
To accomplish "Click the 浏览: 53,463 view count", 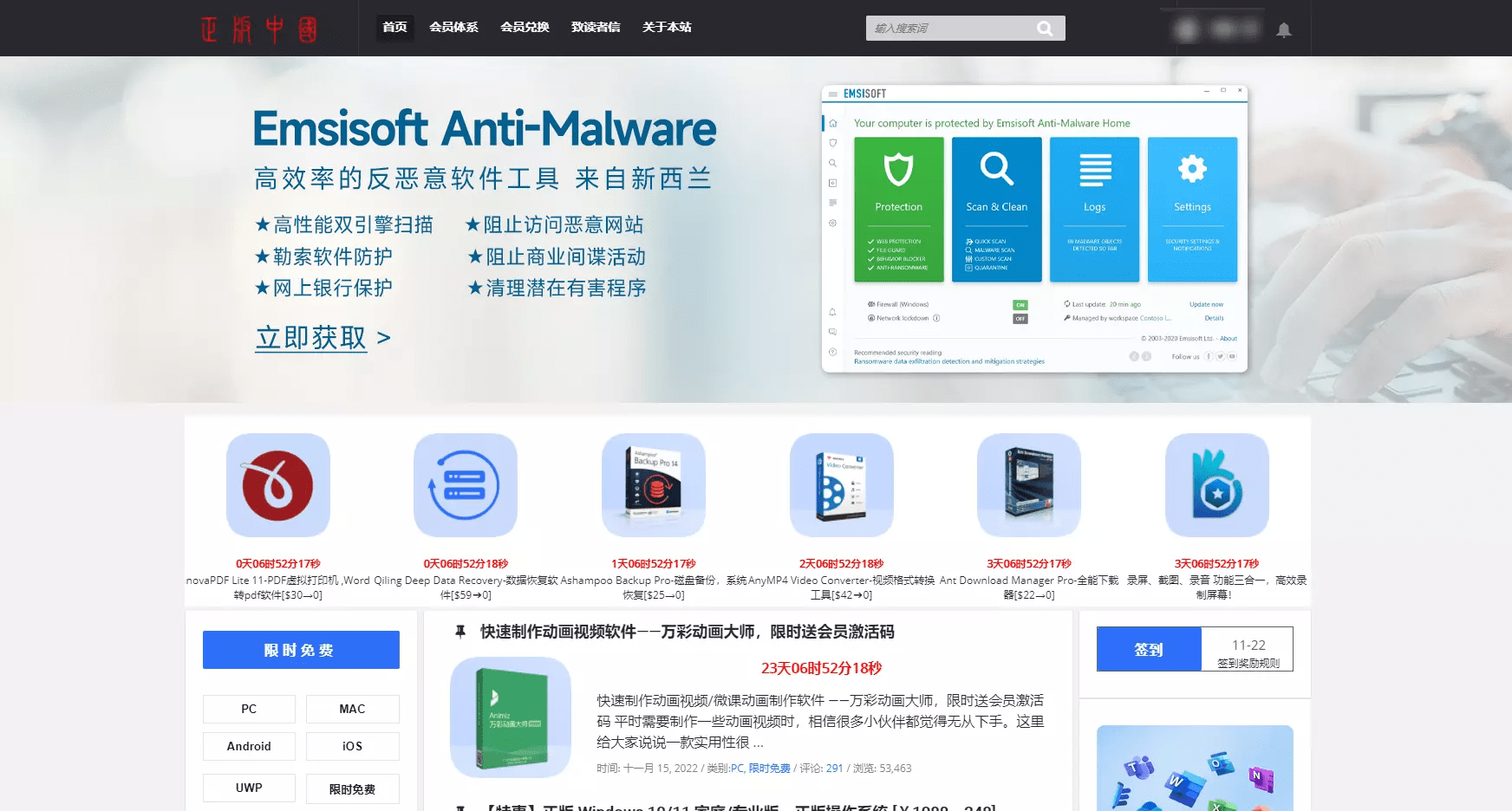I will pyautogui.click(x=883, y=769).
